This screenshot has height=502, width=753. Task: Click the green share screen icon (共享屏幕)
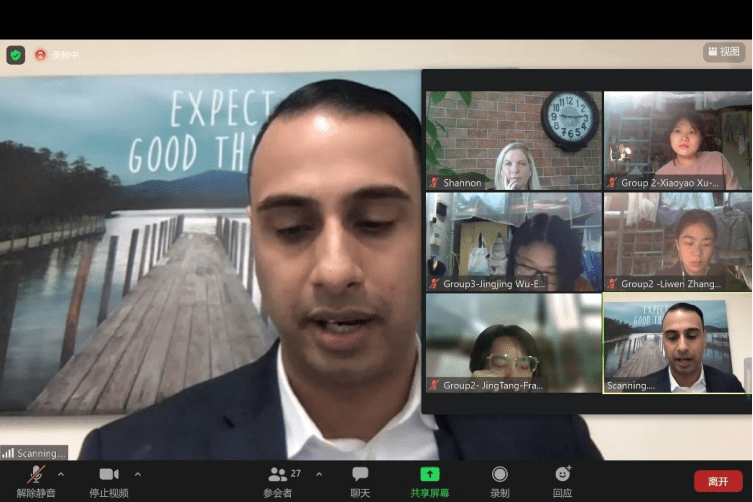tap(429, 474)
